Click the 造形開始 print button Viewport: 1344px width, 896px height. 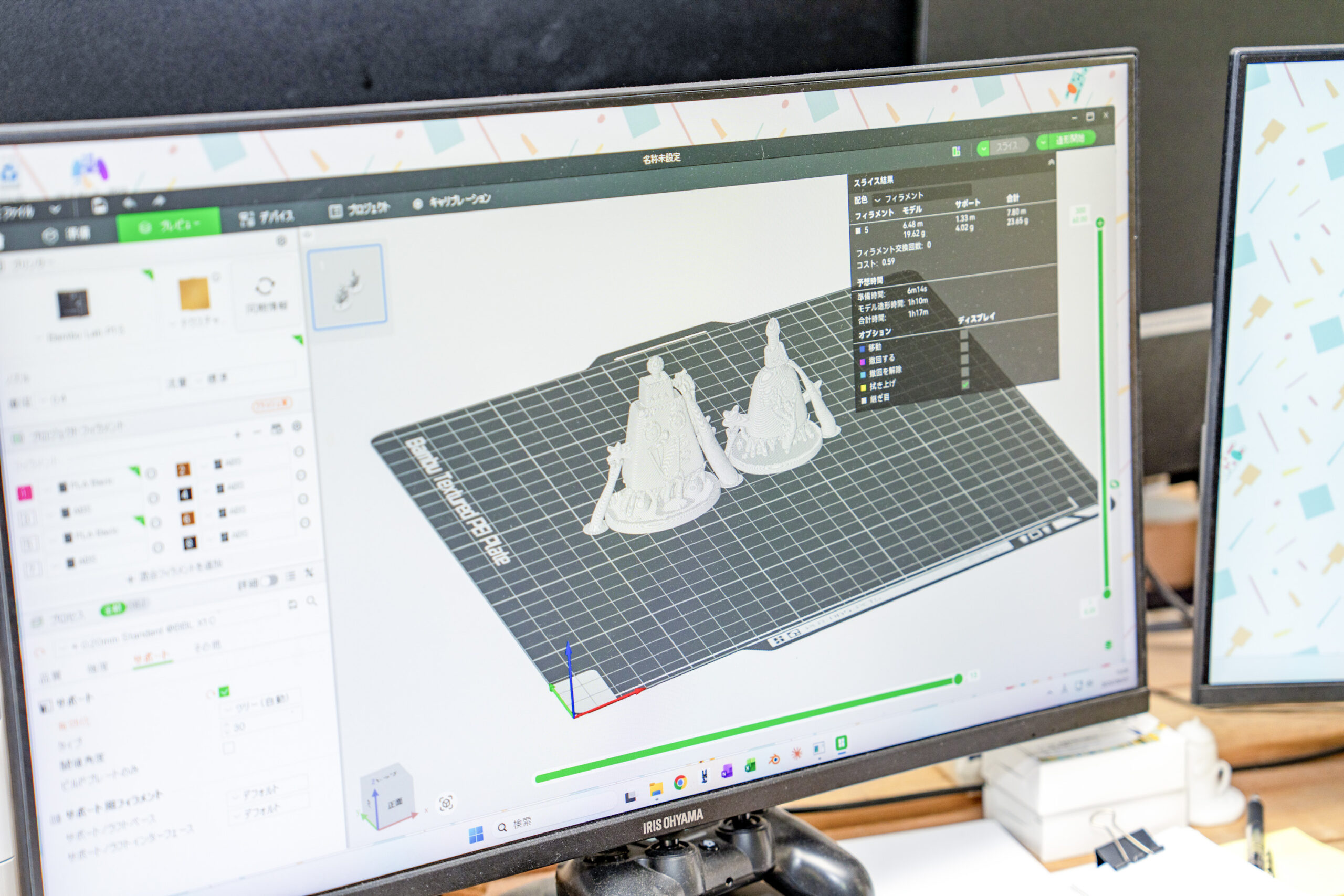(x=1073, y=139)
